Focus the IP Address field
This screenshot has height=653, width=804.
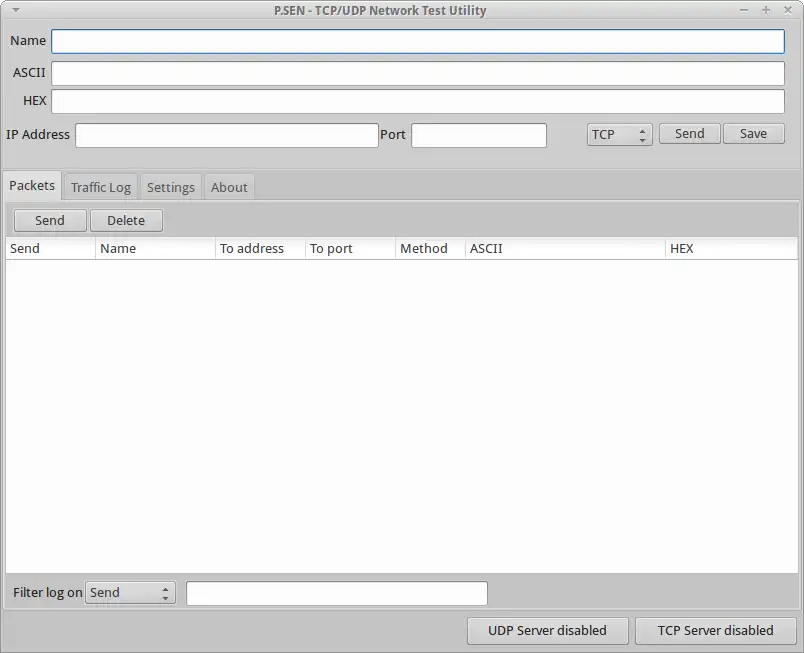(227, 135)
